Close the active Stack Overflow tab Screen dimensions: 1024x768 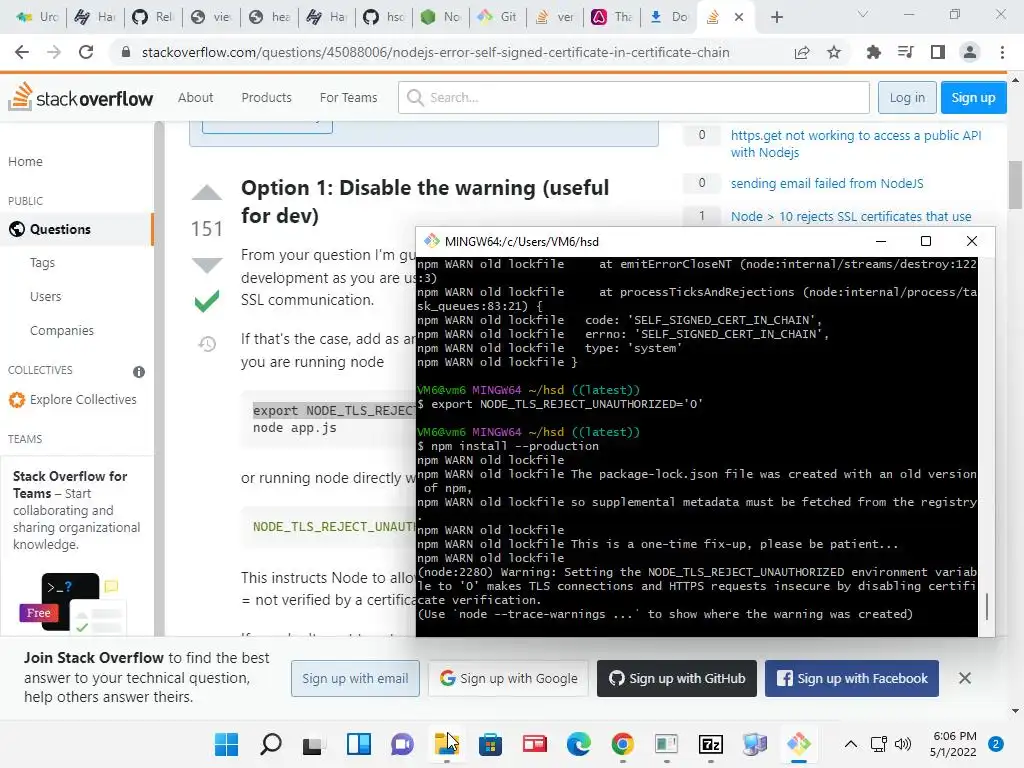click(739, 18)
